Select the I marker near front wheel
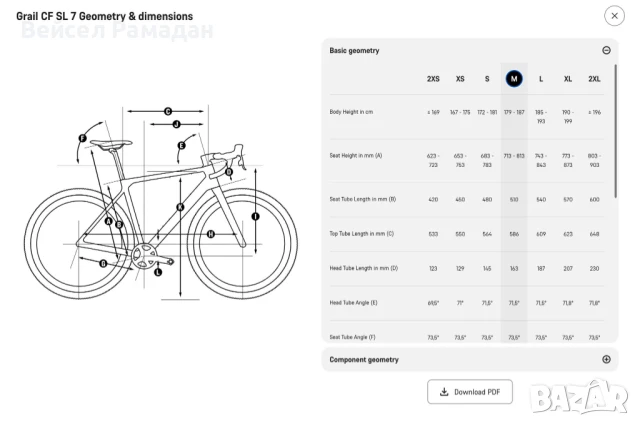Screen dimensions: 640x426 tap(255, 215)
